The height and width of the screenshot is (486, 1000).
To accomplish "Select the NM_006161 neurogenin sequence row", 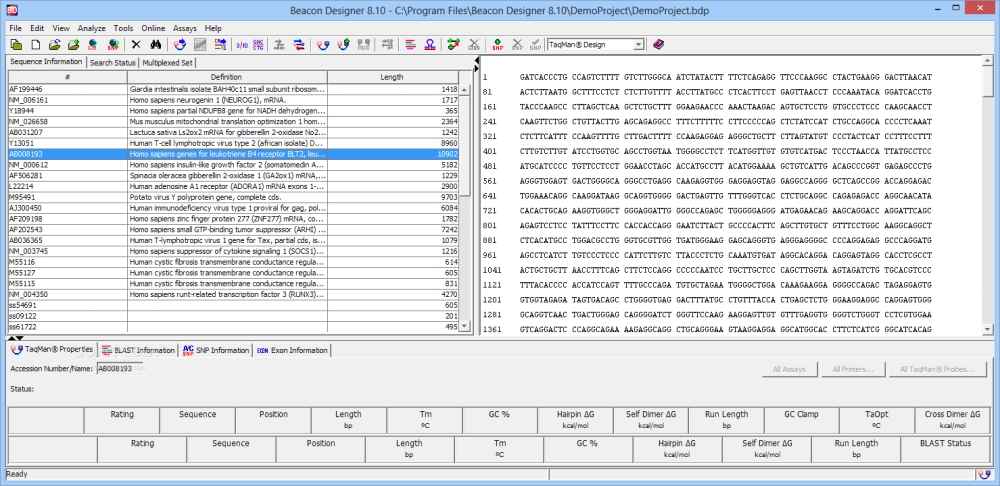I will [233, 100].
